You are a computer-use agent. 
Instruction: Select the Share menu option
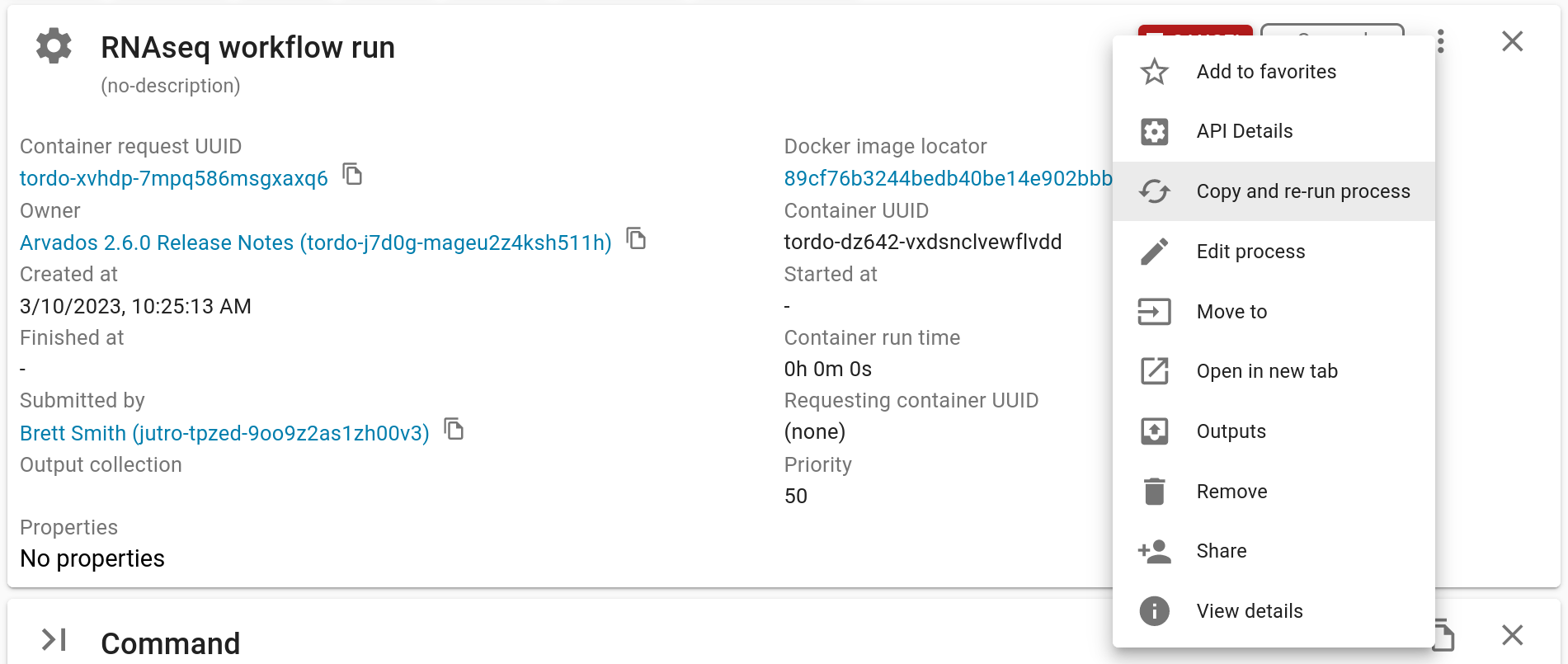click(x=1221, y=551)
